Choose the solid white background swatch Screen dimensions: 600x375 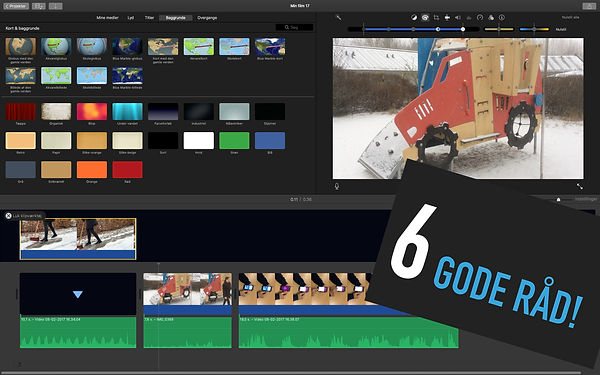(x=199, y=140)
